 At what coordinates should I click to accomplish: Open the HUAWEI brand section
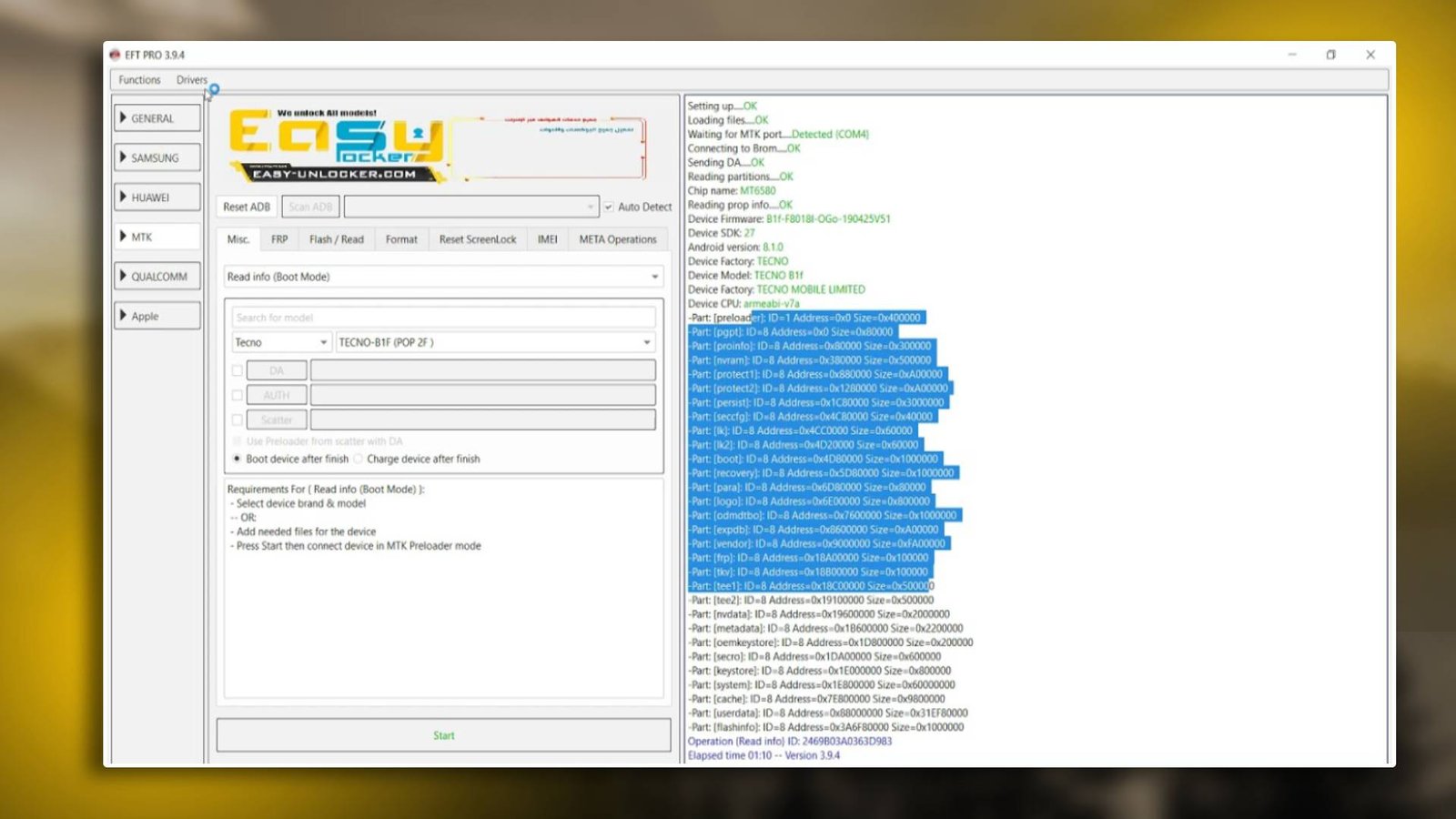point(155,197)
